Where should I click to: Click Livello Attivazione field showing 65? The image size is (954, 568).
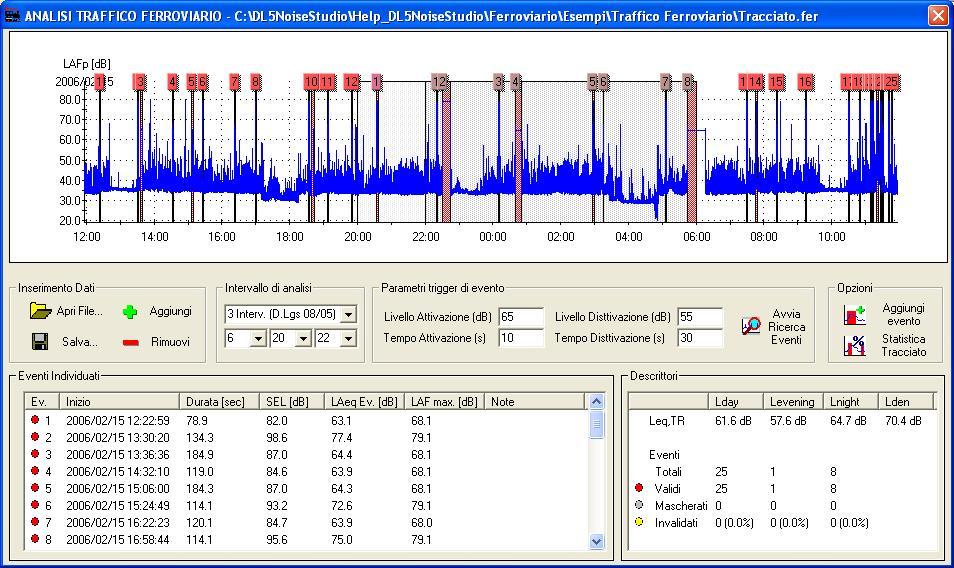521,317
